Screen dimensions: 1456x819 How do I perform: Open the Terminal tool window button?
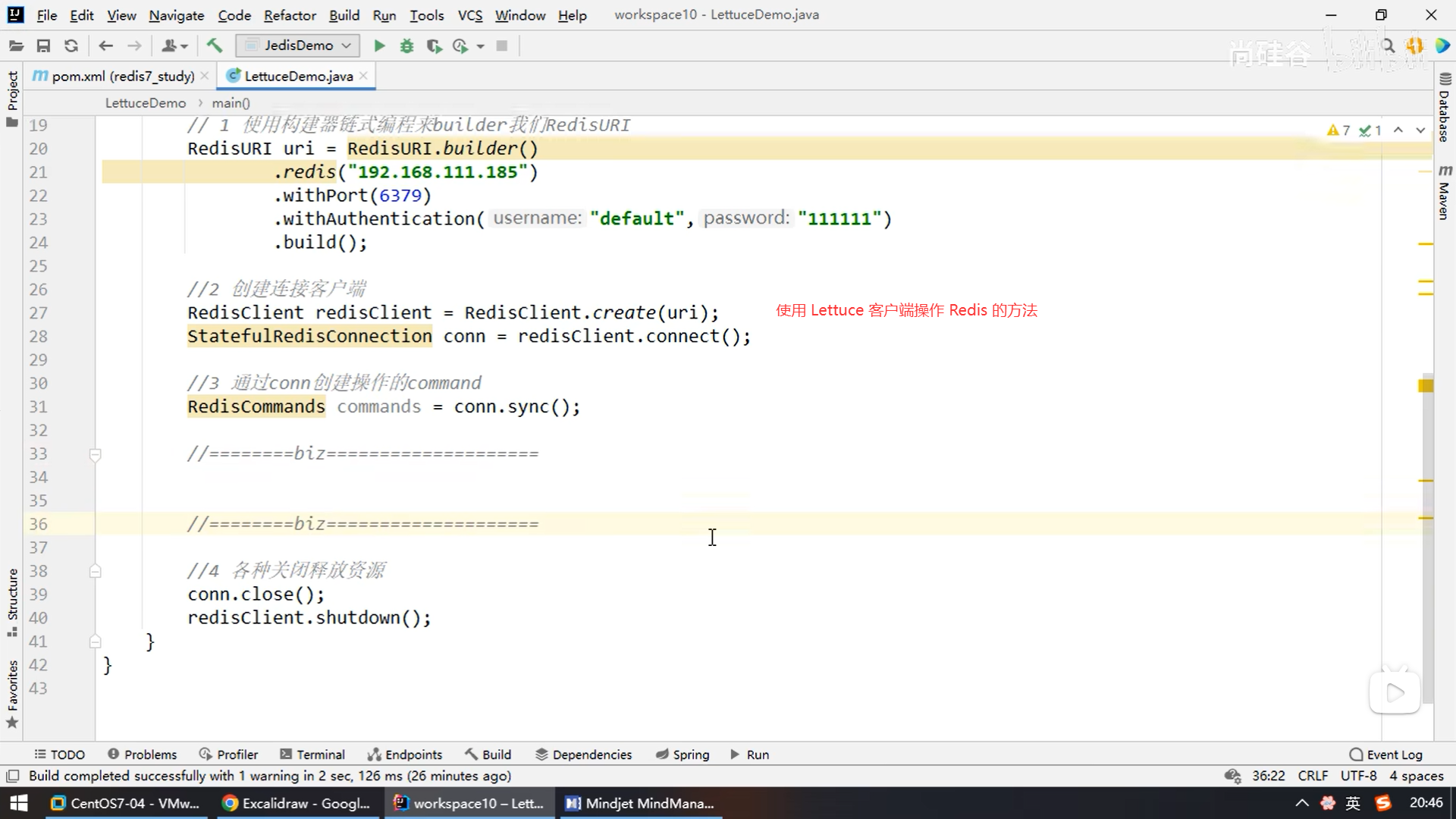(x=312, y=755)
